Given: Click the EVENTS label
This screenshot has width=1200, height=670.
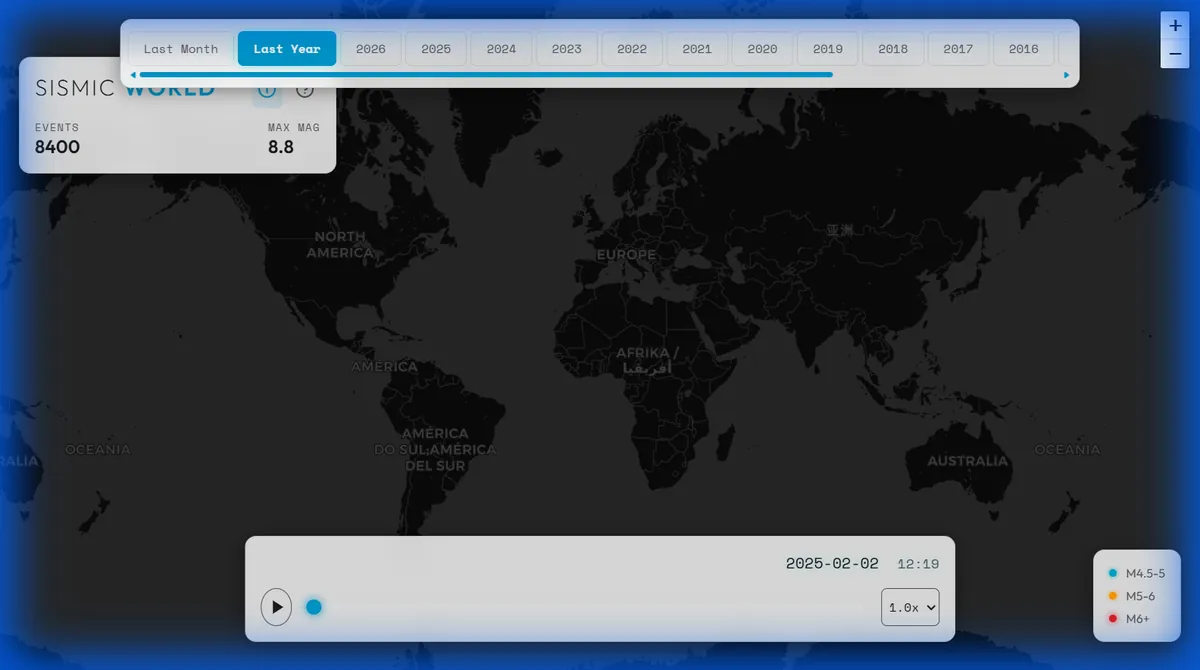Looking at the screenshot, I should 57,127.
